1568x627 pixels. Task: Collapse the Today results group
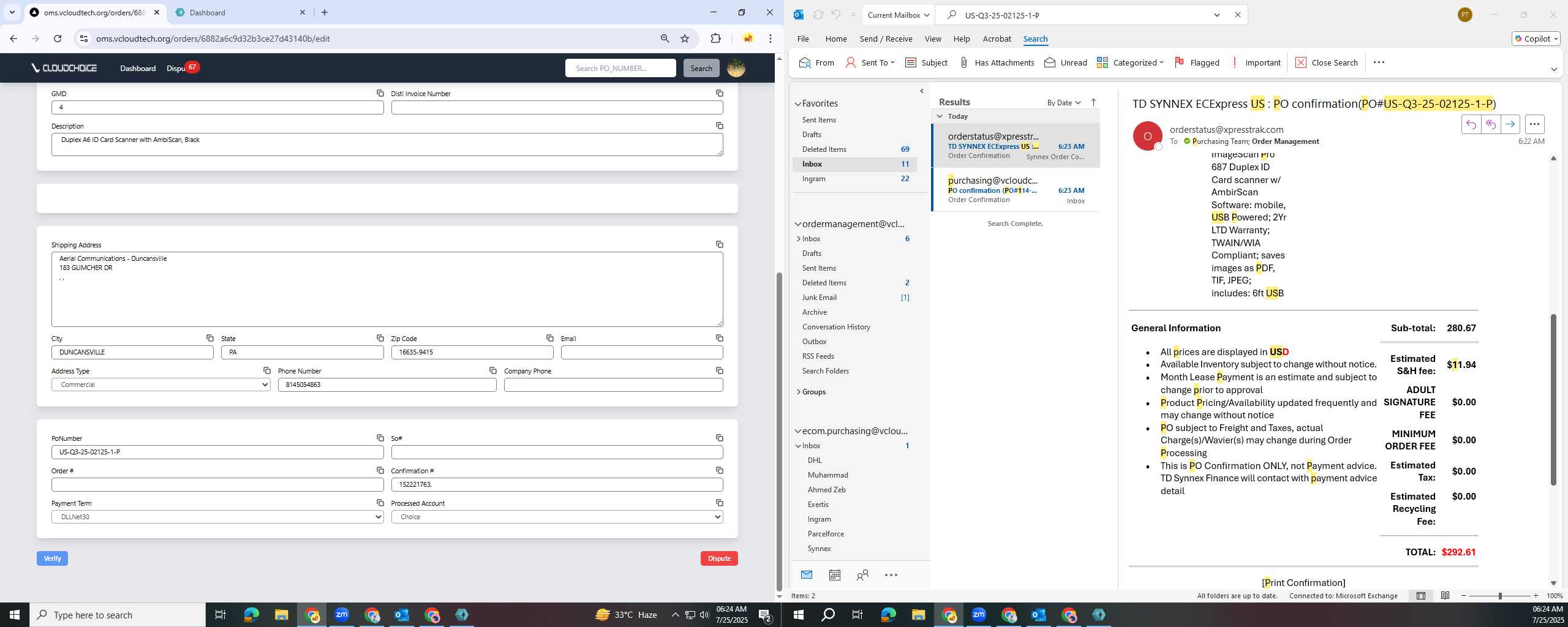click(x=940, y=116)
